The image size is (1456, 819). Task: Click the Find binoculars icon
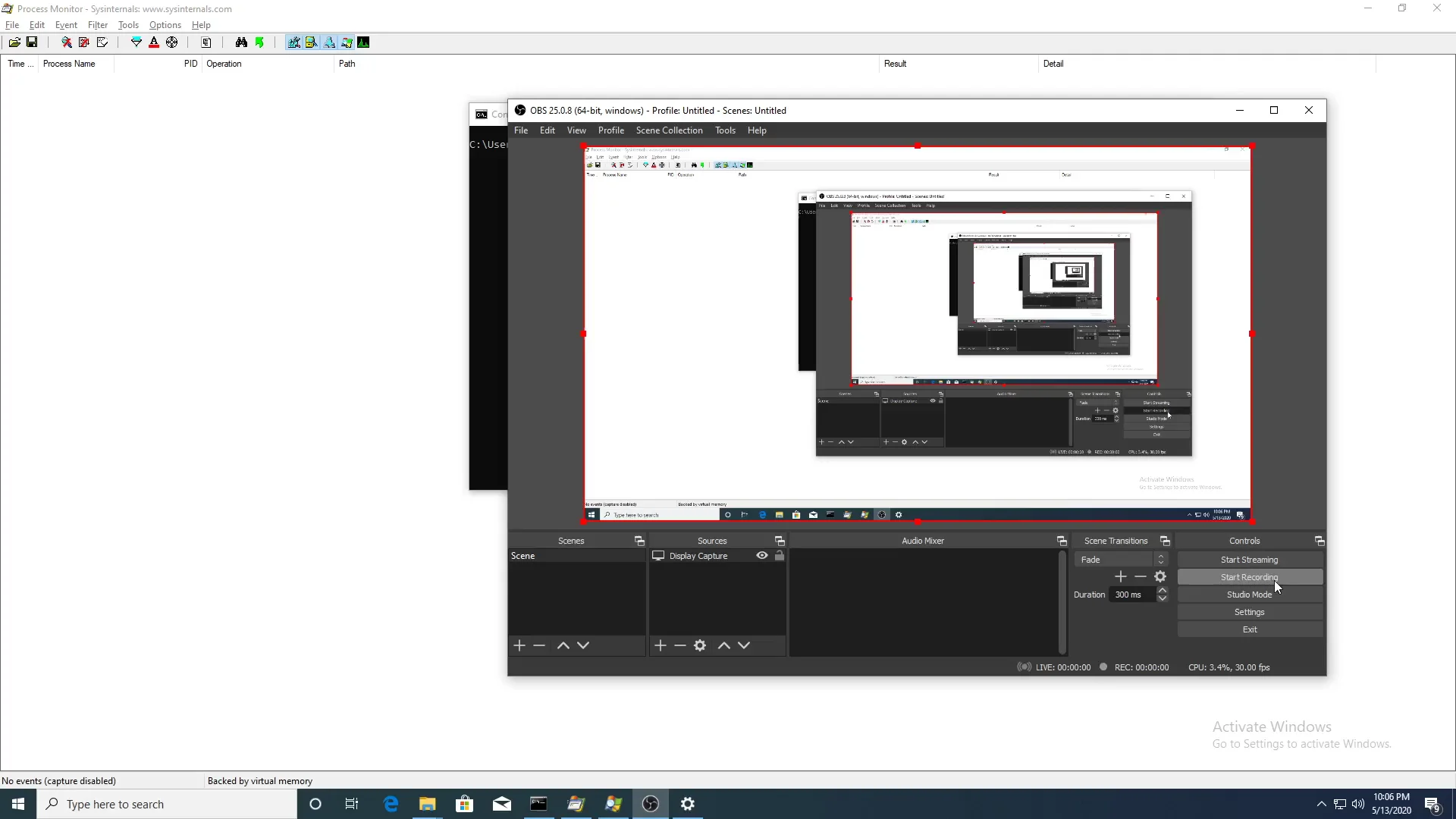[241, 42]
